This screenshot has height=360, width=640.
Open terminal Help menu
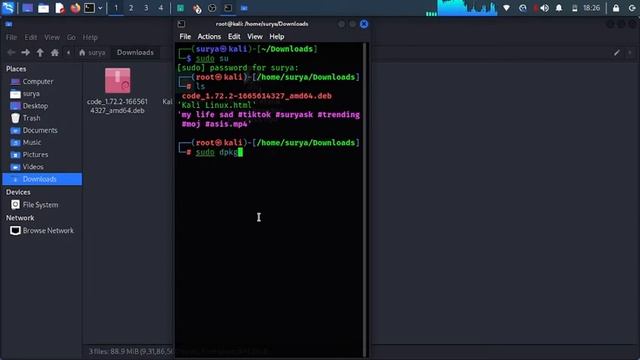pos(277,36)
